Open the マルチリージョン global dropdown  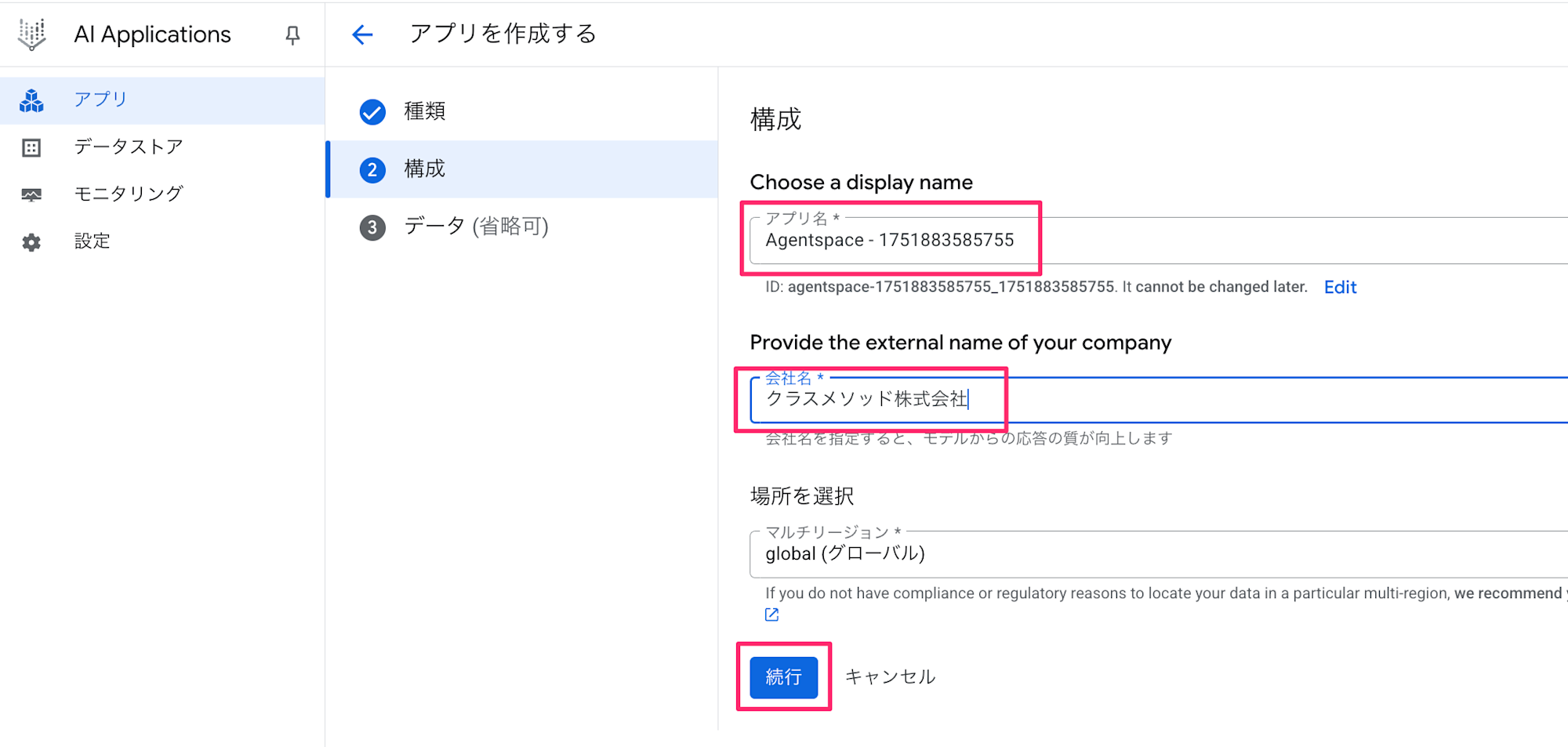point(1159,554)
